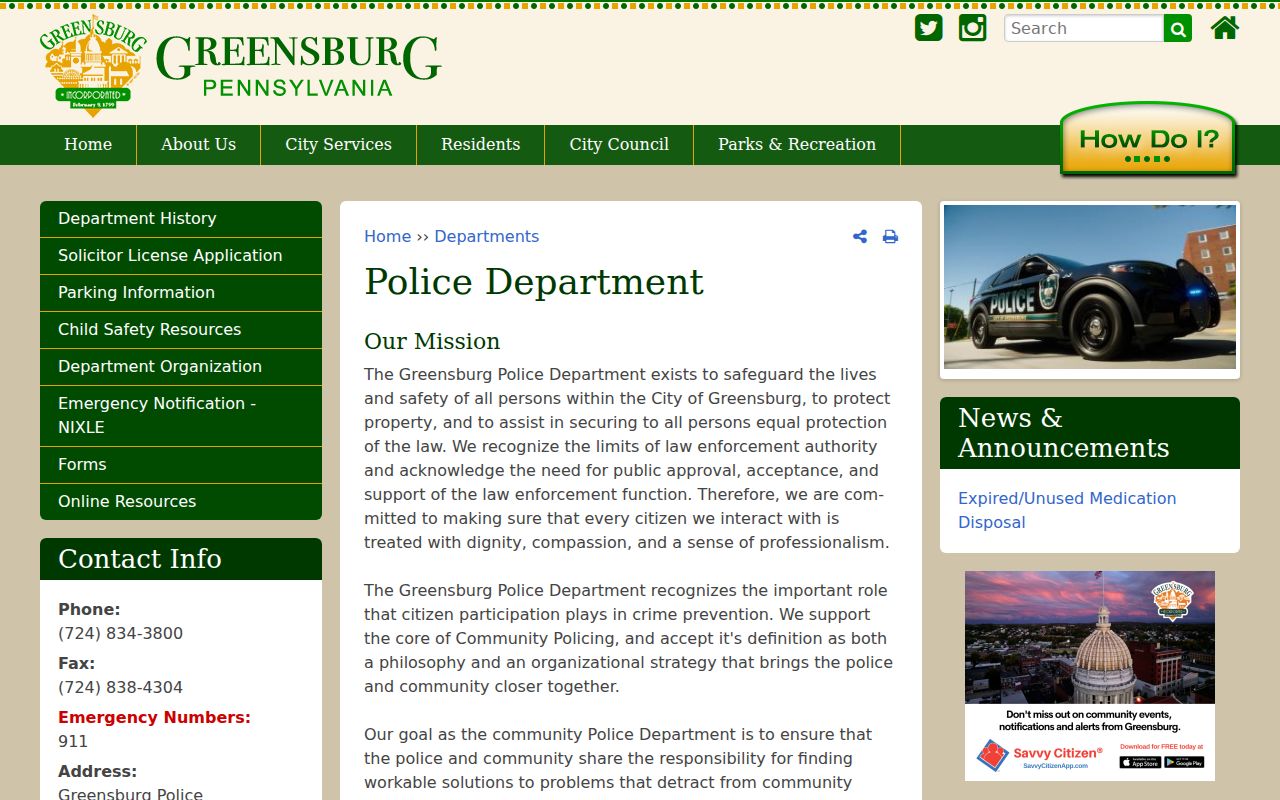Open Forms in the sidebar
The image size is (1280, 800).
[181, 465]
